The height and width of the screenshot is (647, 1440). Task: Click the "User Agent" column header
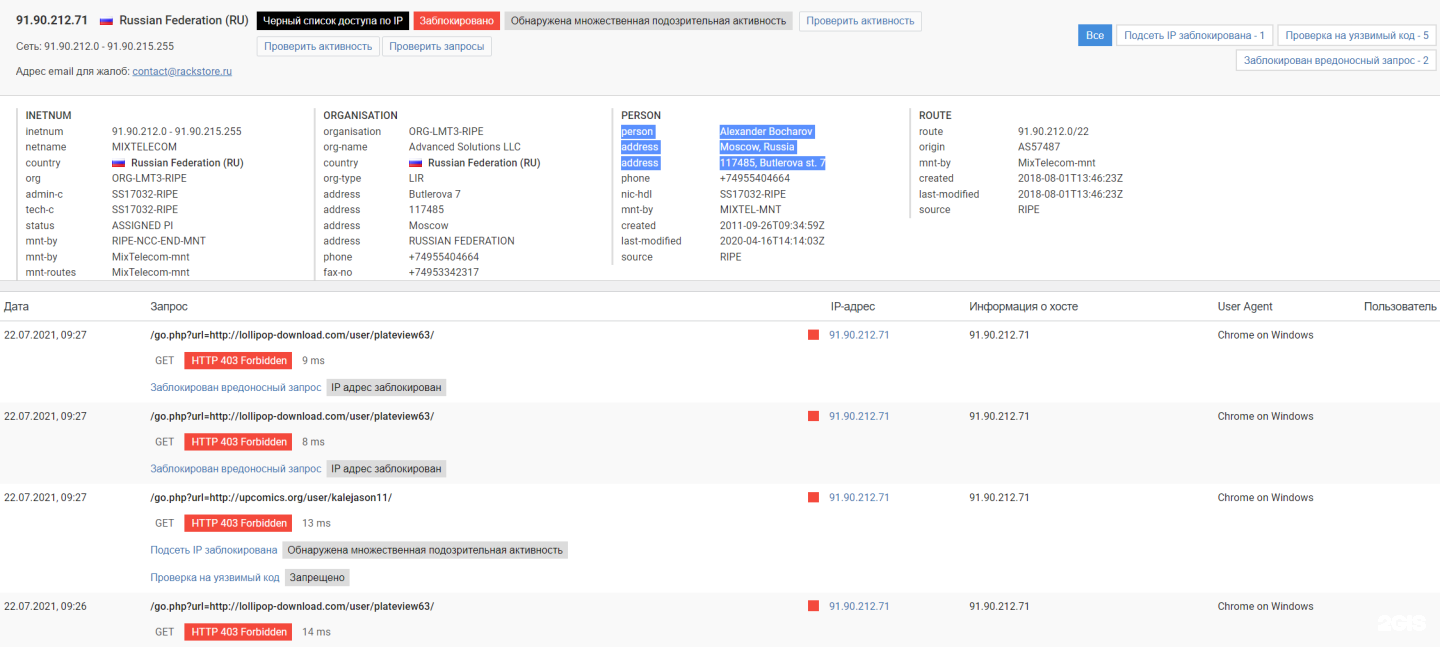pyautogui.click(x=1244, y=307)
